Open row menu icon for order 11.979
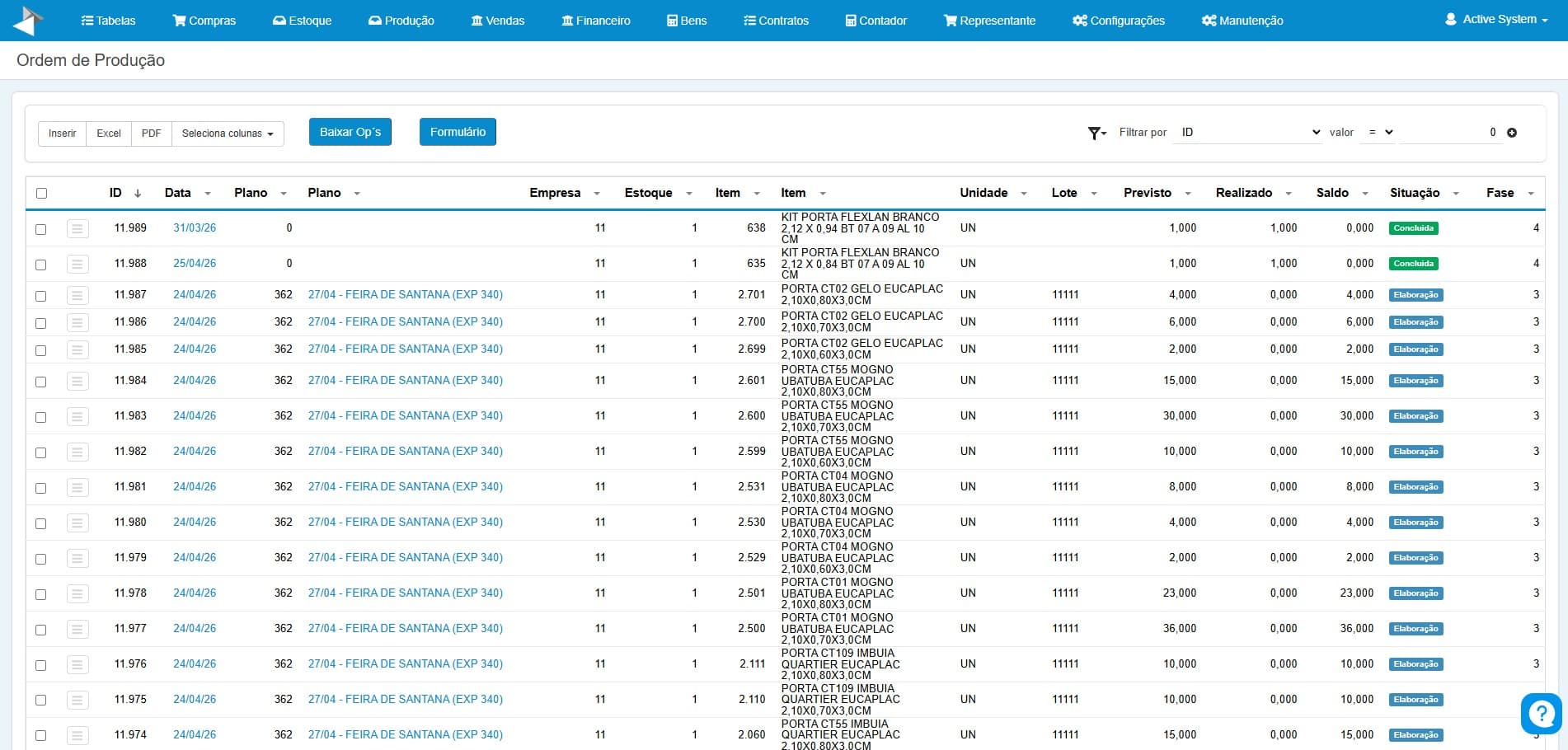The image size is (1568, 750). 77,558
